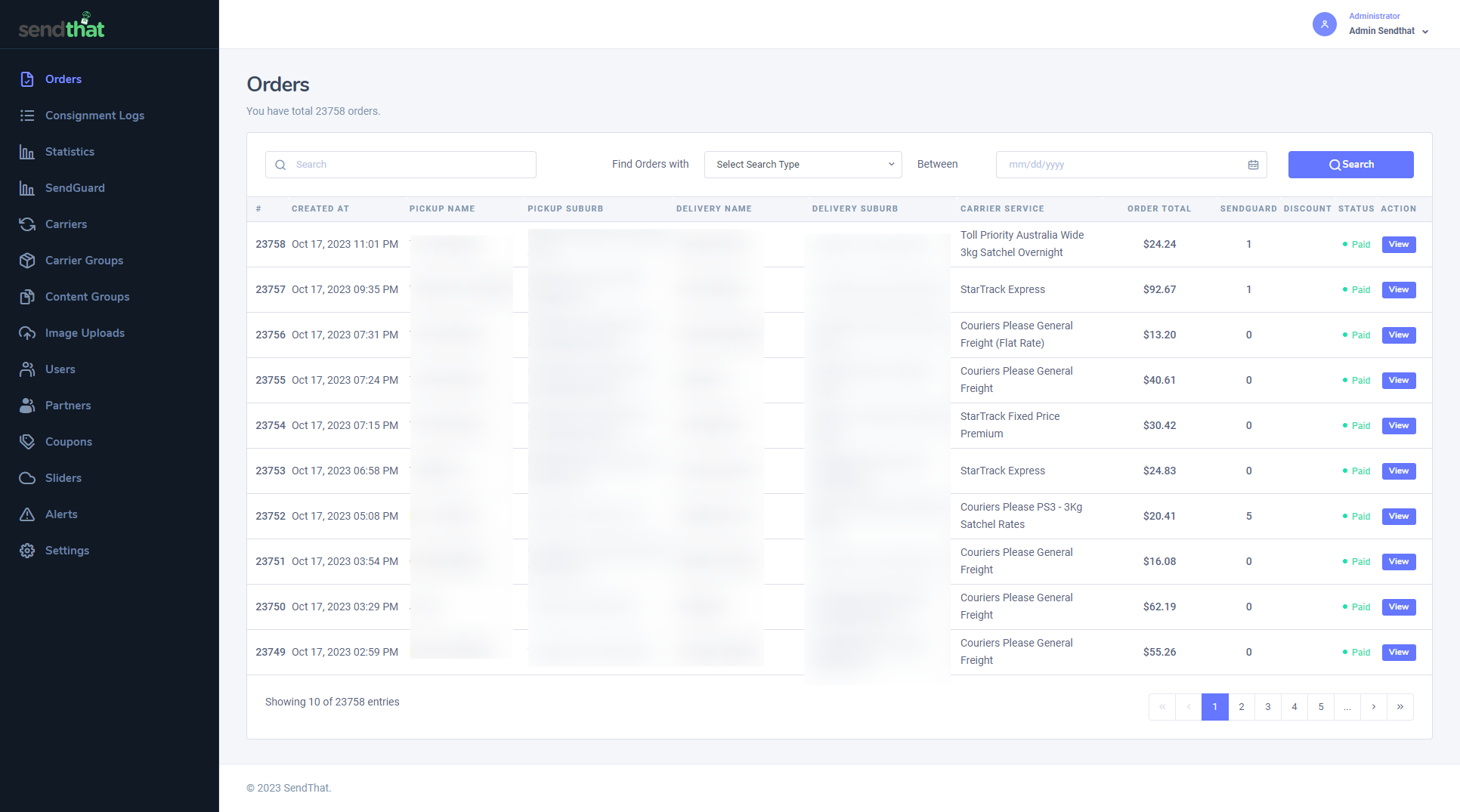Viewport: 1460px width, 812px height.
Task: Open SendGuard section
Action: (75, 188)
